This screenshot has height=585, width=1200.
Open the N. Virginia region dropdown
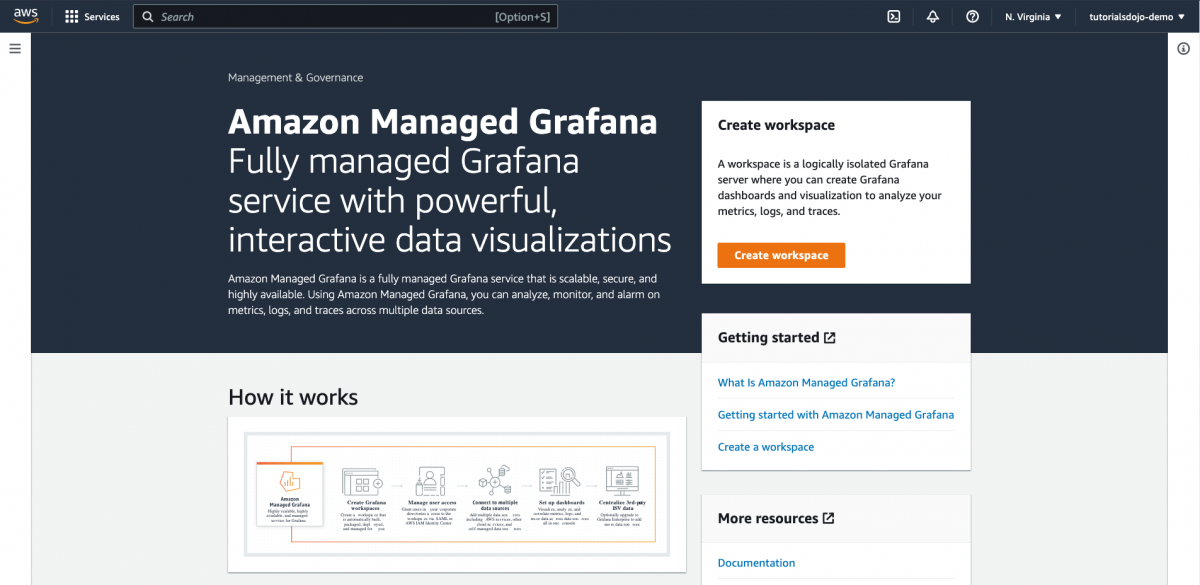pyautogui.click(x=1032, y=16)
